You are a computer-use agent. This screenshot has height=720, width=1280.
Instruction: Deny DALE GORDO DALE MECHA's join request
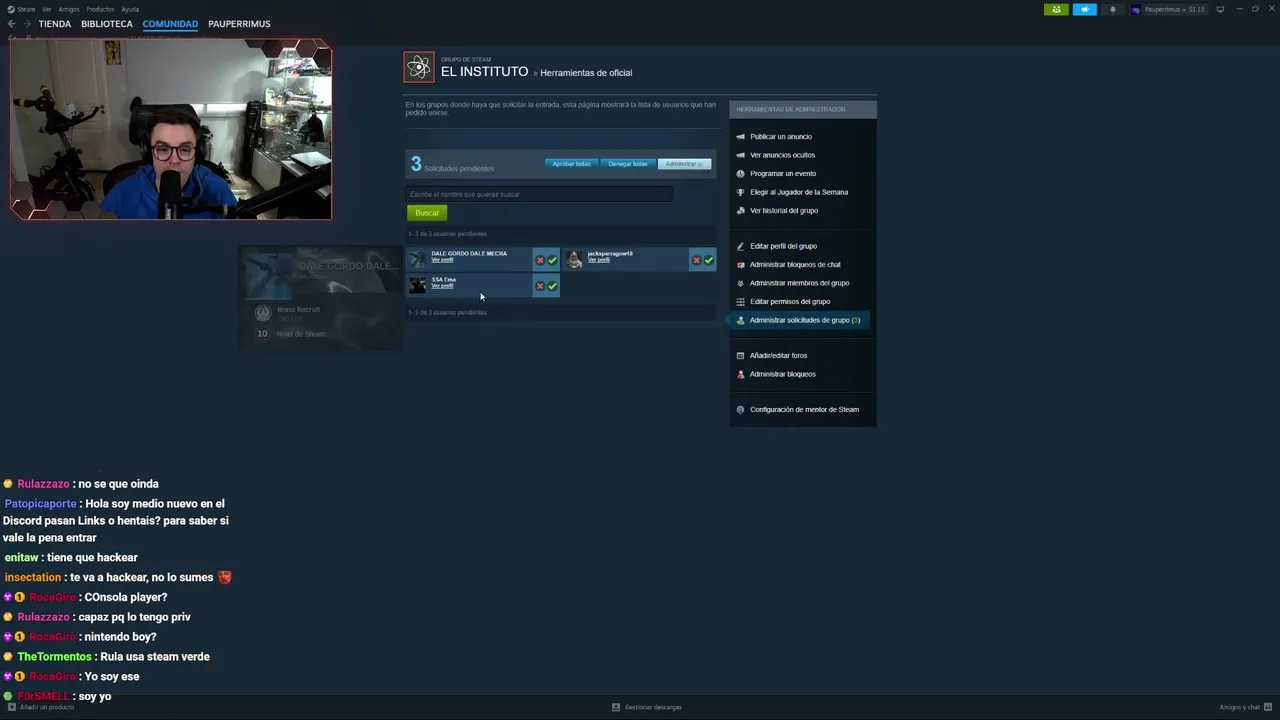point(540,260)
